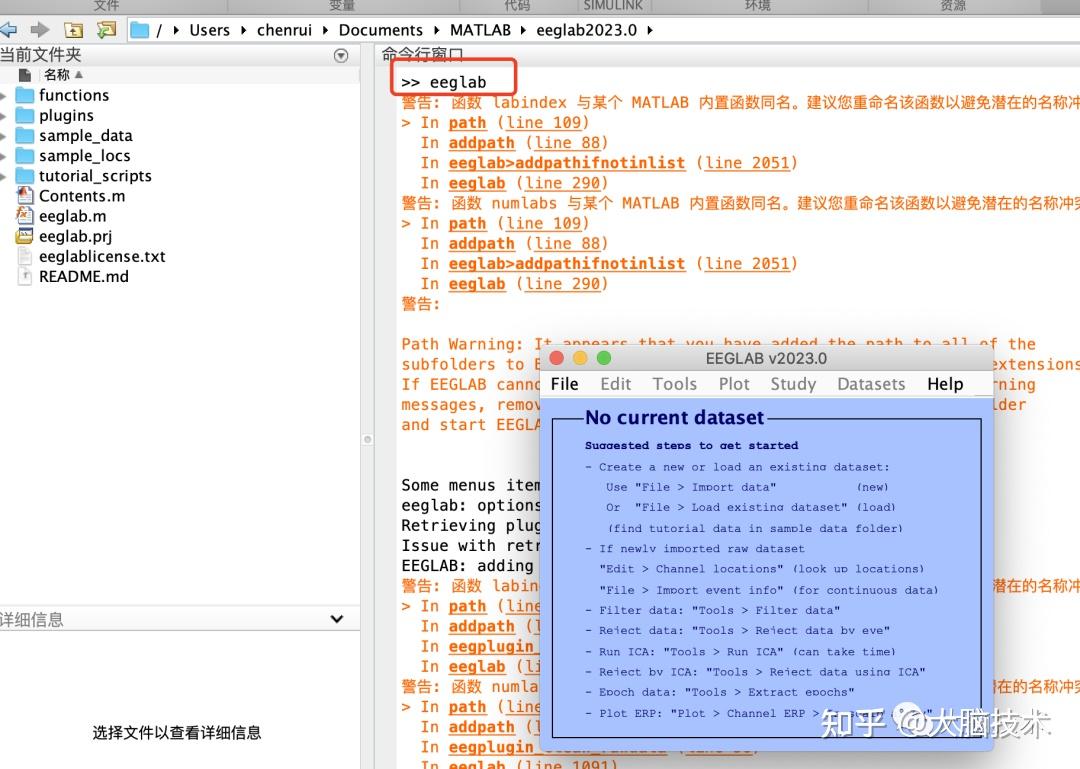1080x769 pixels.
Task: Click eeglablicense.txt name in file list
Action: tap(102, 256)
